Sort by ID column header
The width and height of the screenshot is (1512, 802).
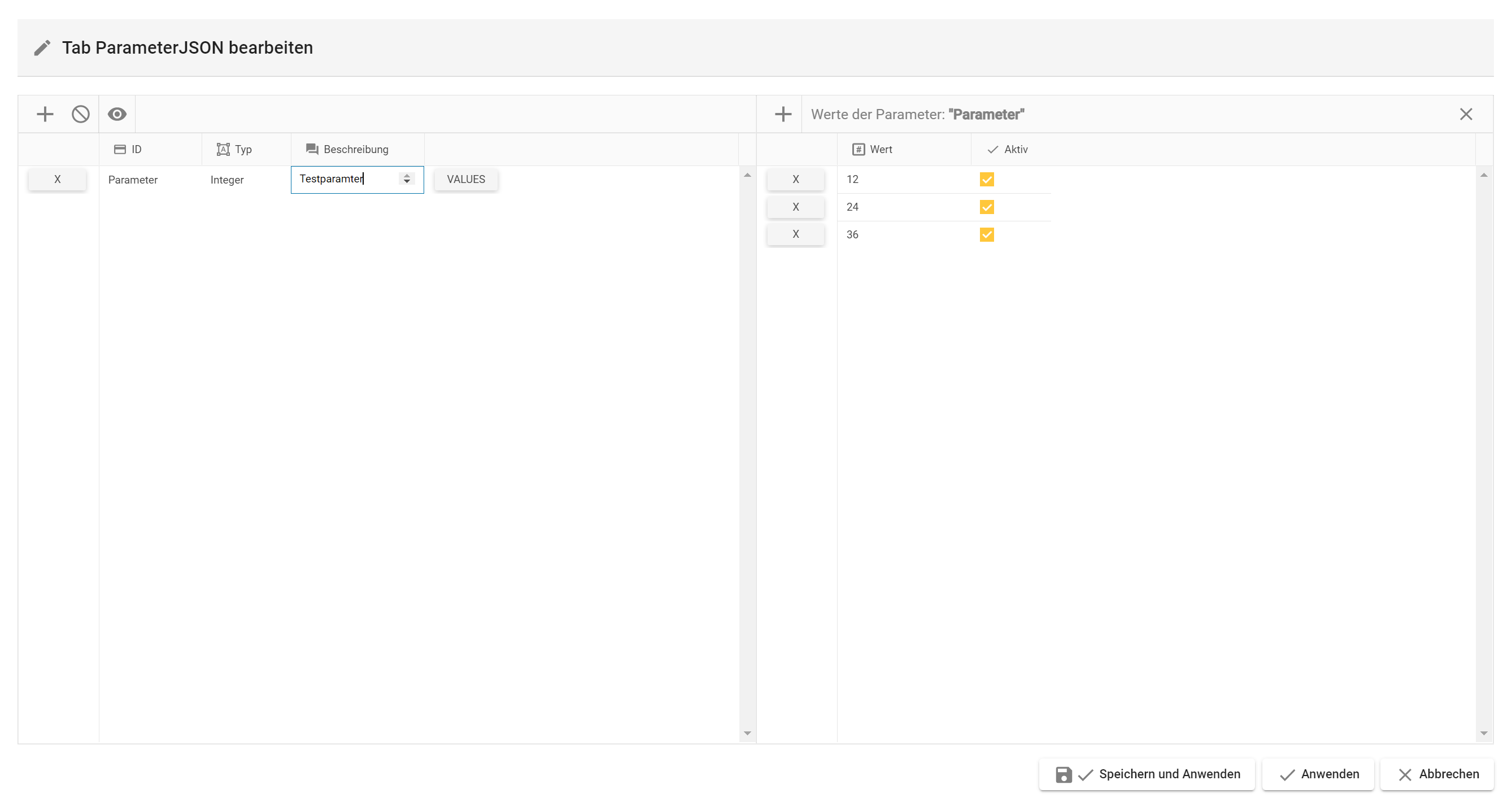tap(136, 149)
